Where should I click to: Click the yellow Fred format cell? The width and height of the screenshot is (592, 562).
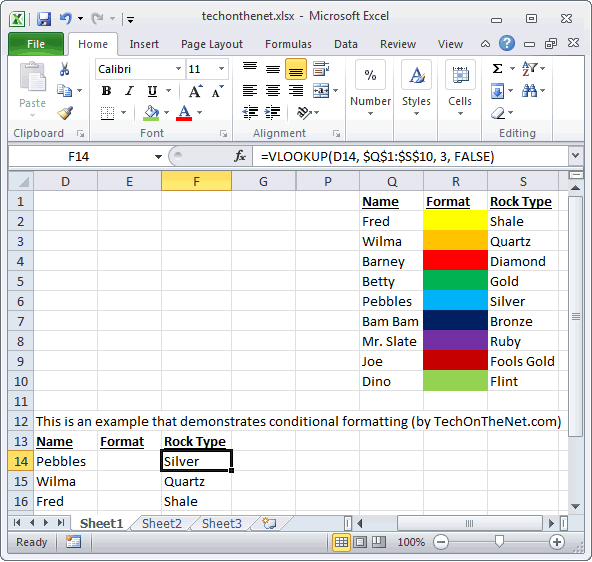coord(455,220)
